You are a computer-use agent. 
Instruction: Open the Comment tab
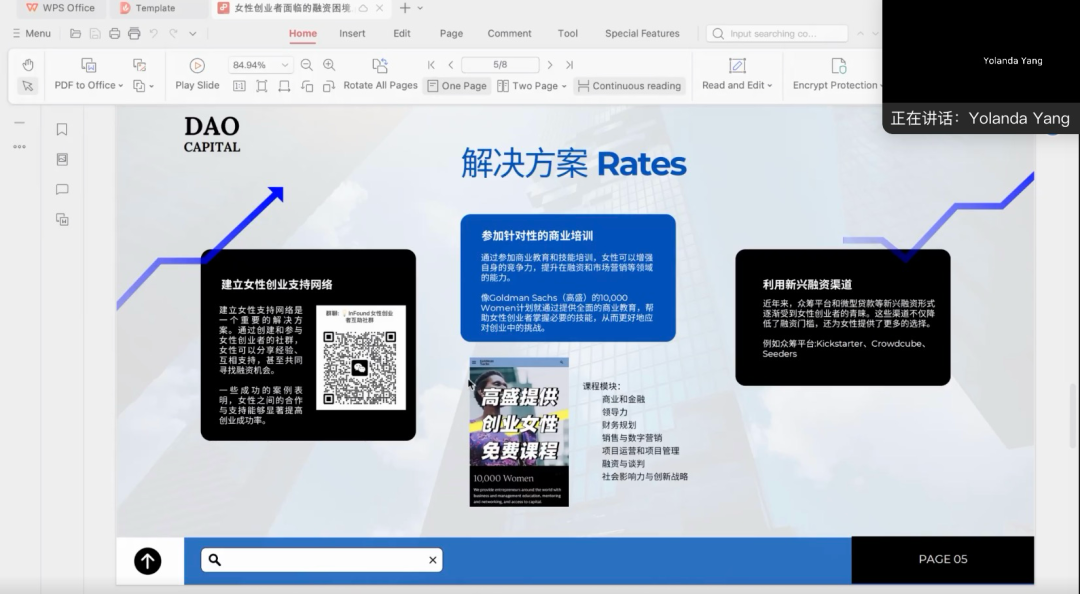point(509,33)
